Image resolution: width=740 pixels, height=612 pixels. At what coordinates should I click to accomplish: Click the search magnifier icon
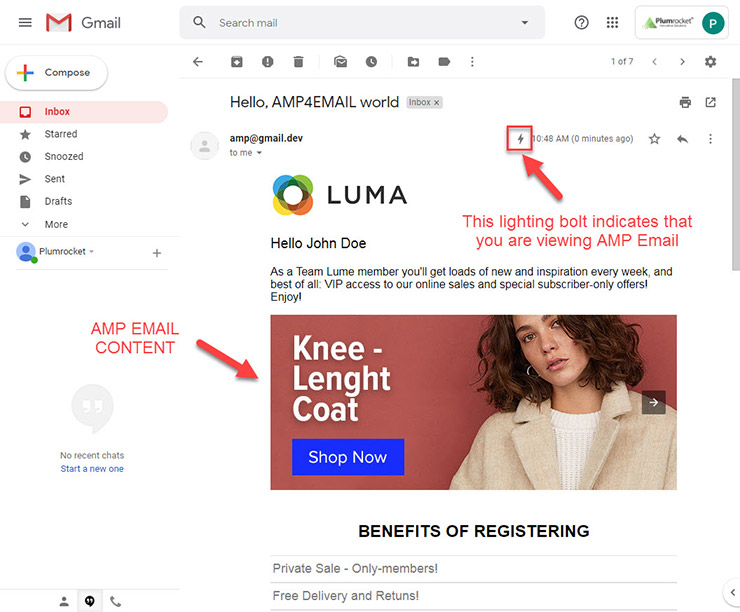pyautogui.click(x=199, y=22)
